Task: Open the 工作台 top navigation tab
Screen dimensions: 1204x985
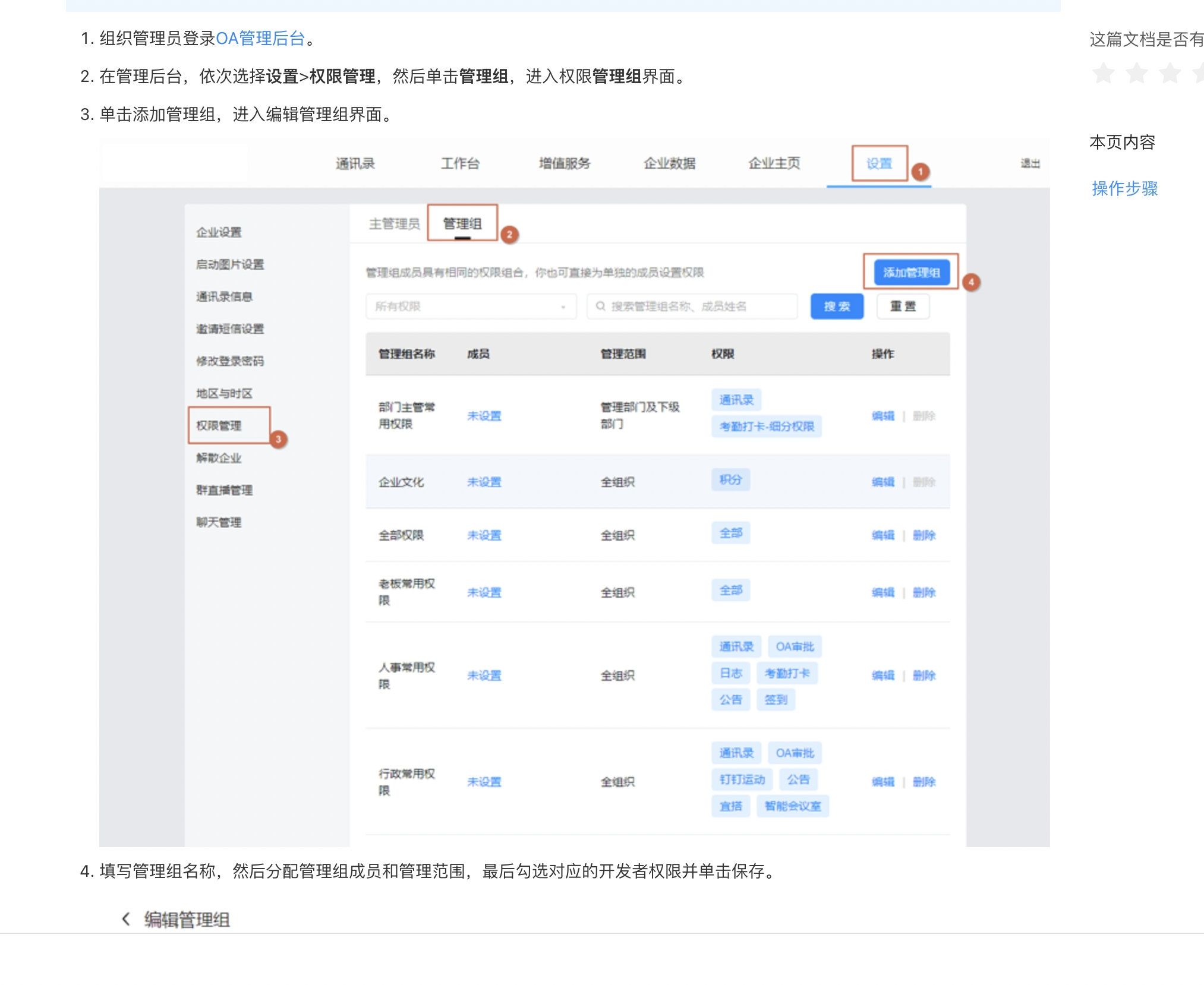Action: coord(460,163)
